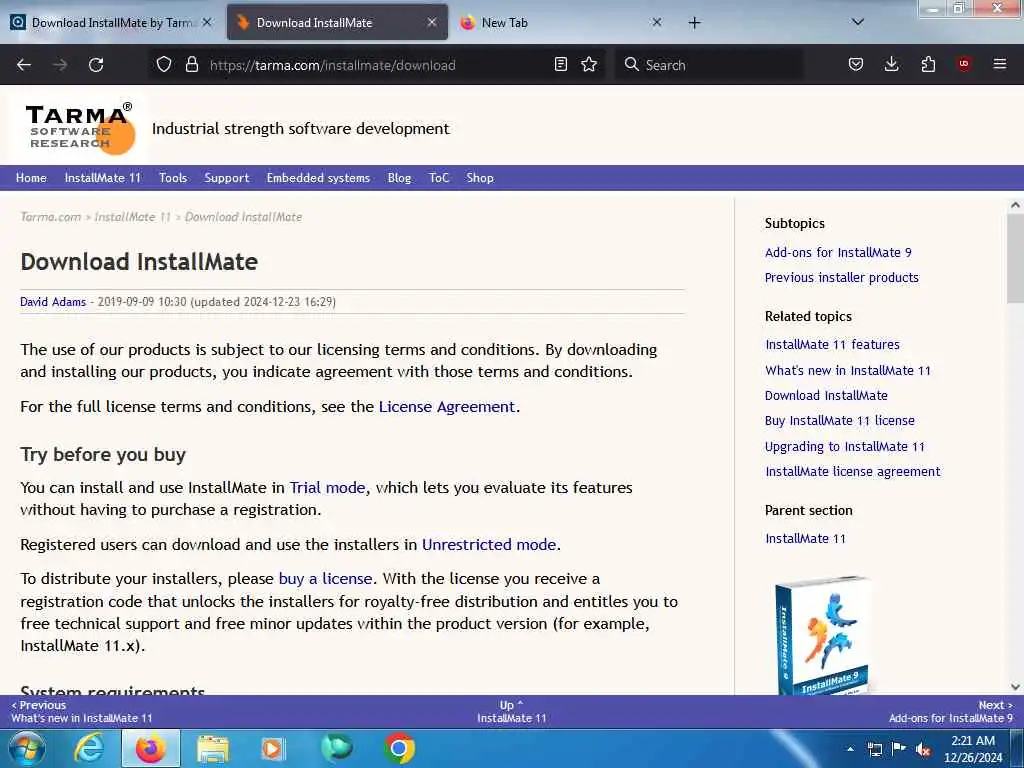
Task: Go to Next: Add-ons for InstallMate 9
Action: click(951, 711)
